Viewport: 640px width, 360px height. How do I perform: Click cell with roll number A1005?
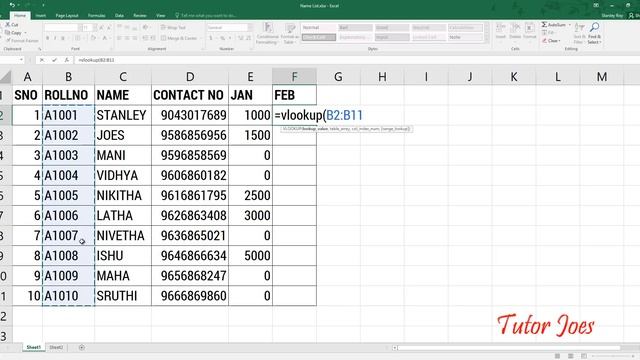tap(69, 196)
